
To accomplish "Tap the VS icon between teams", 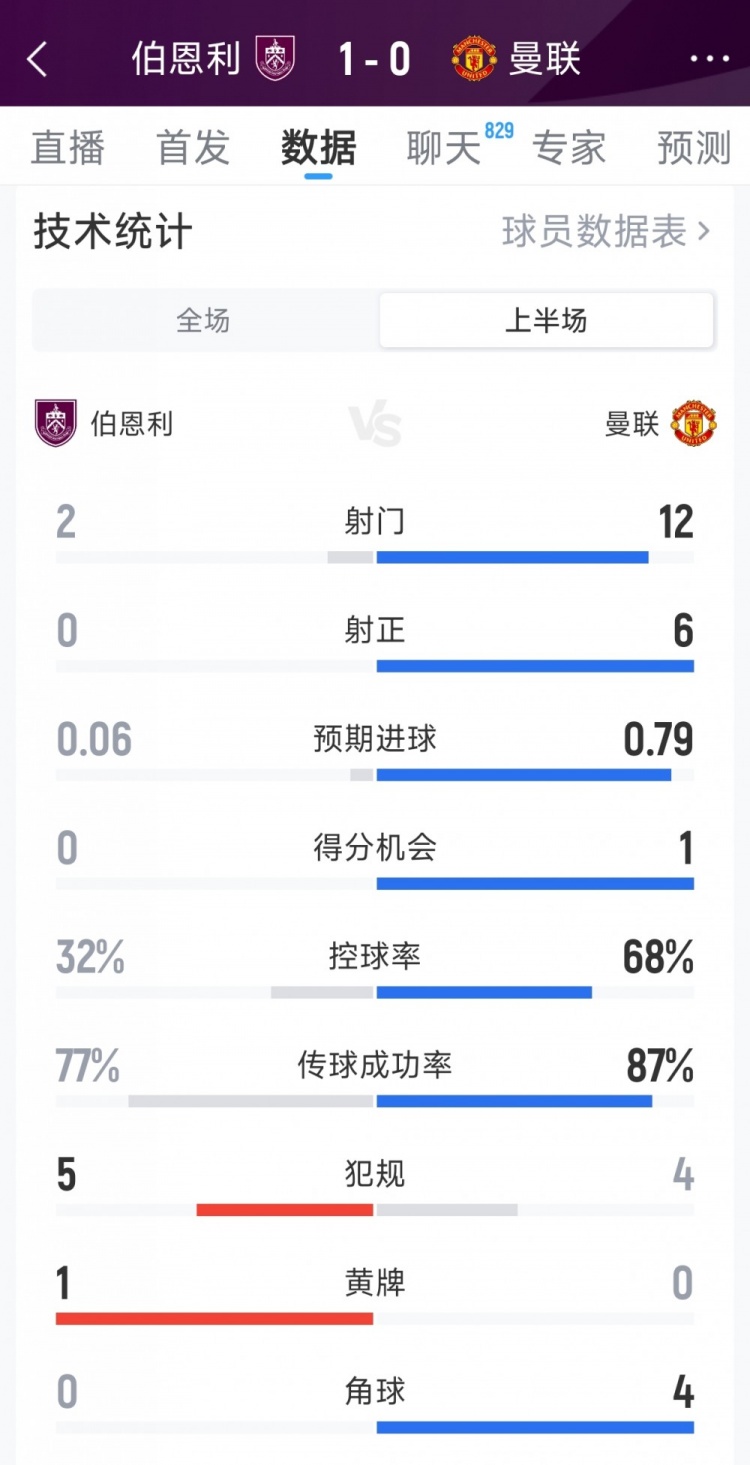I will pyautogui.click(x=375, y=424).
